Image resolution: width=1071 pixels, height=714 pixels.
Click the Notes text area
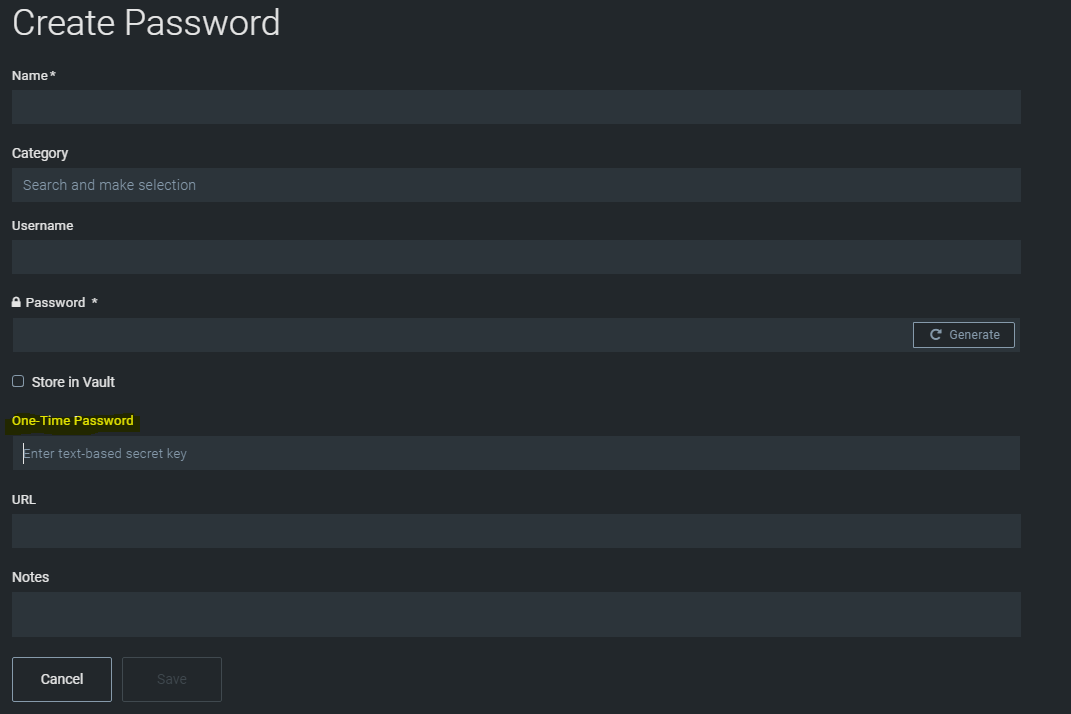515,613
